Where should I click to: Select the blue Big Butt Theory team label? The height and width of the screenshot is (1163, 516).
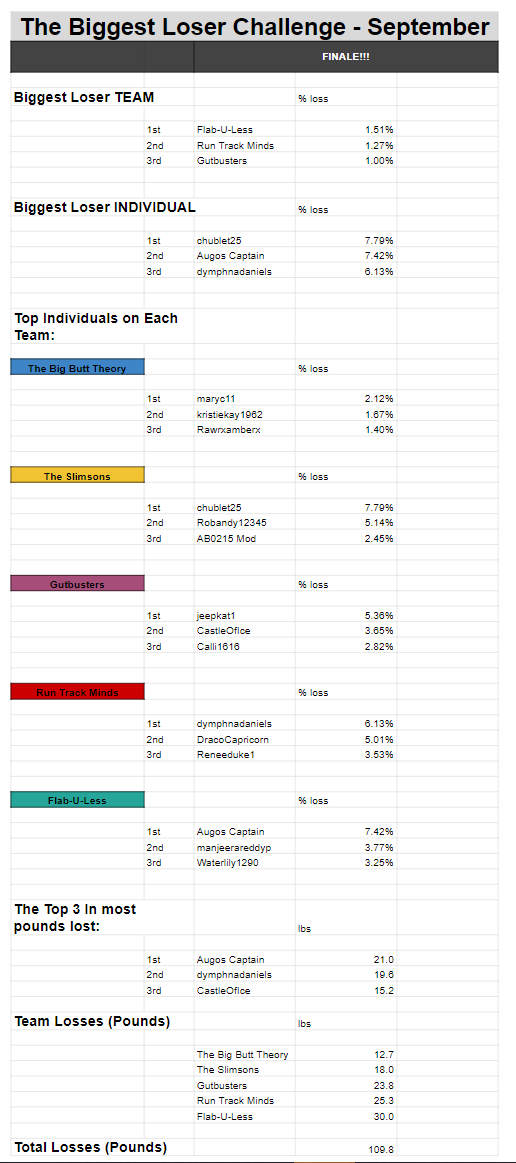(x=77, y=368)
